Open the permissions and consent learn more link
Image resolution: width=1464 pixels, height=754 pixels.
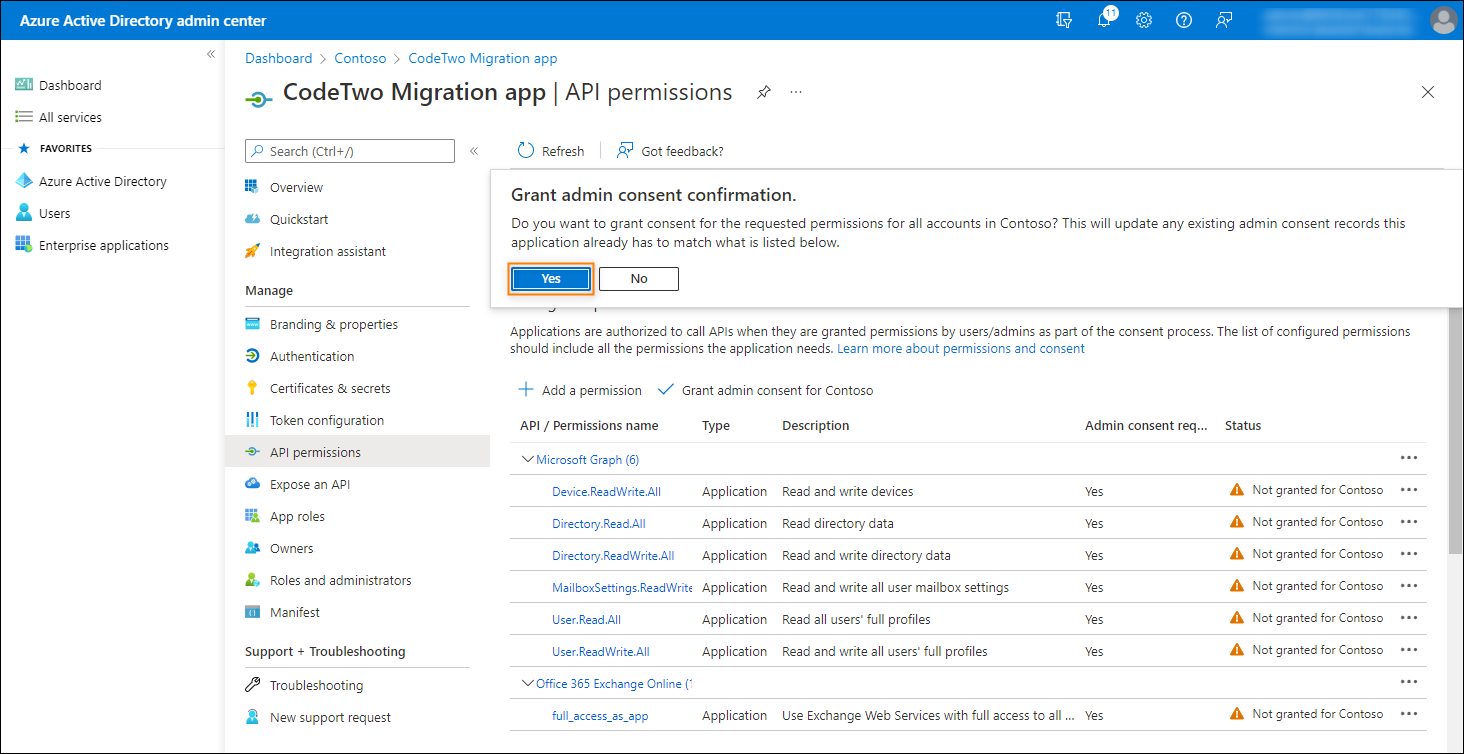959,347
